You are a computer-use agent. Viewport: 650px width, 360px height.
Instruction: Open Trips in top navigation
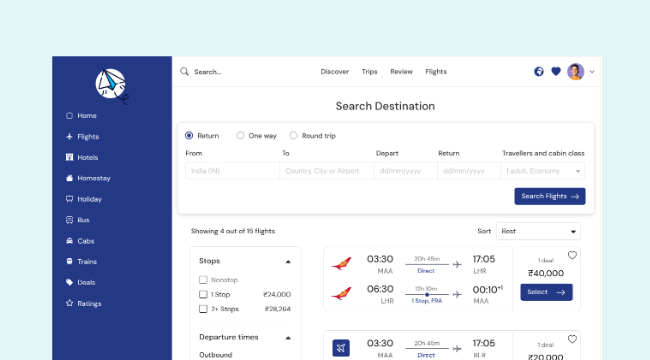click(369, 72)
